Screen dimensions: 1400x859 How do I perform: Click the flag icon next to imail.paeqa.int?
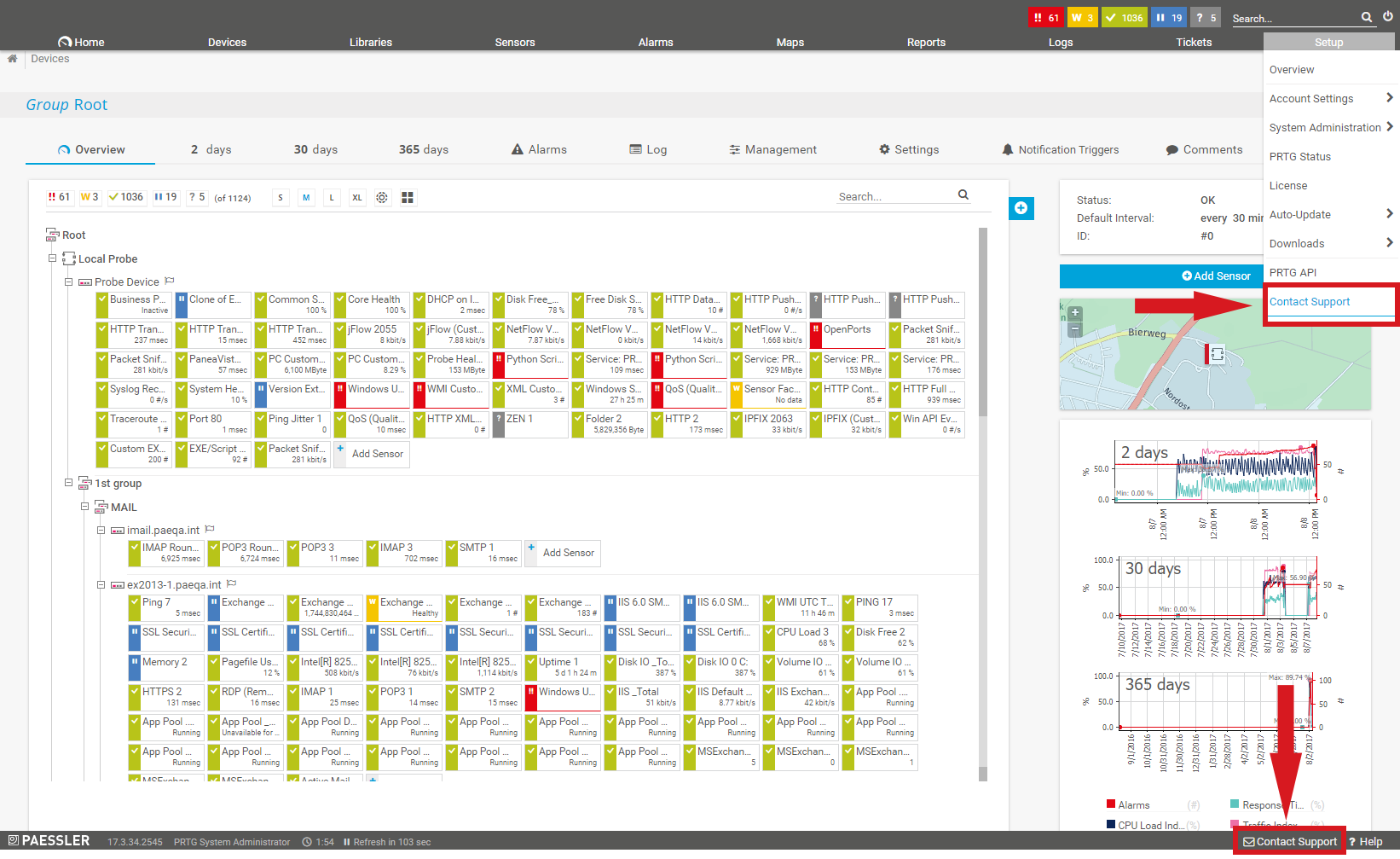point(210,529)
